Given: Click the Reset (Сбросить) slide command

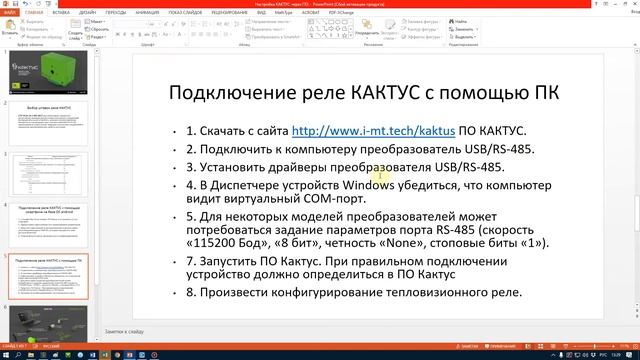Looking at the screenshot, I should (97, 29).
